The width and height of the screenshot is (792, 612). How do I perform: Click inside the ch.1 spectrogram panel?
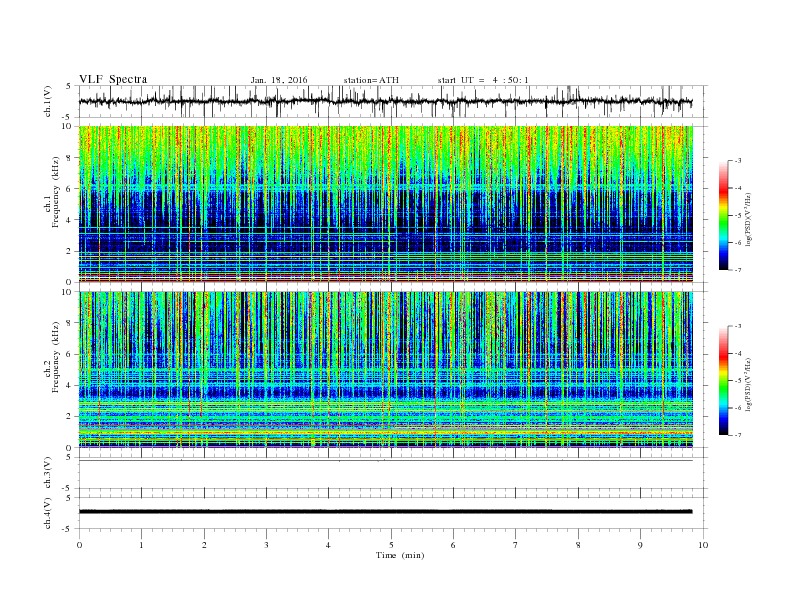[385, 204]
